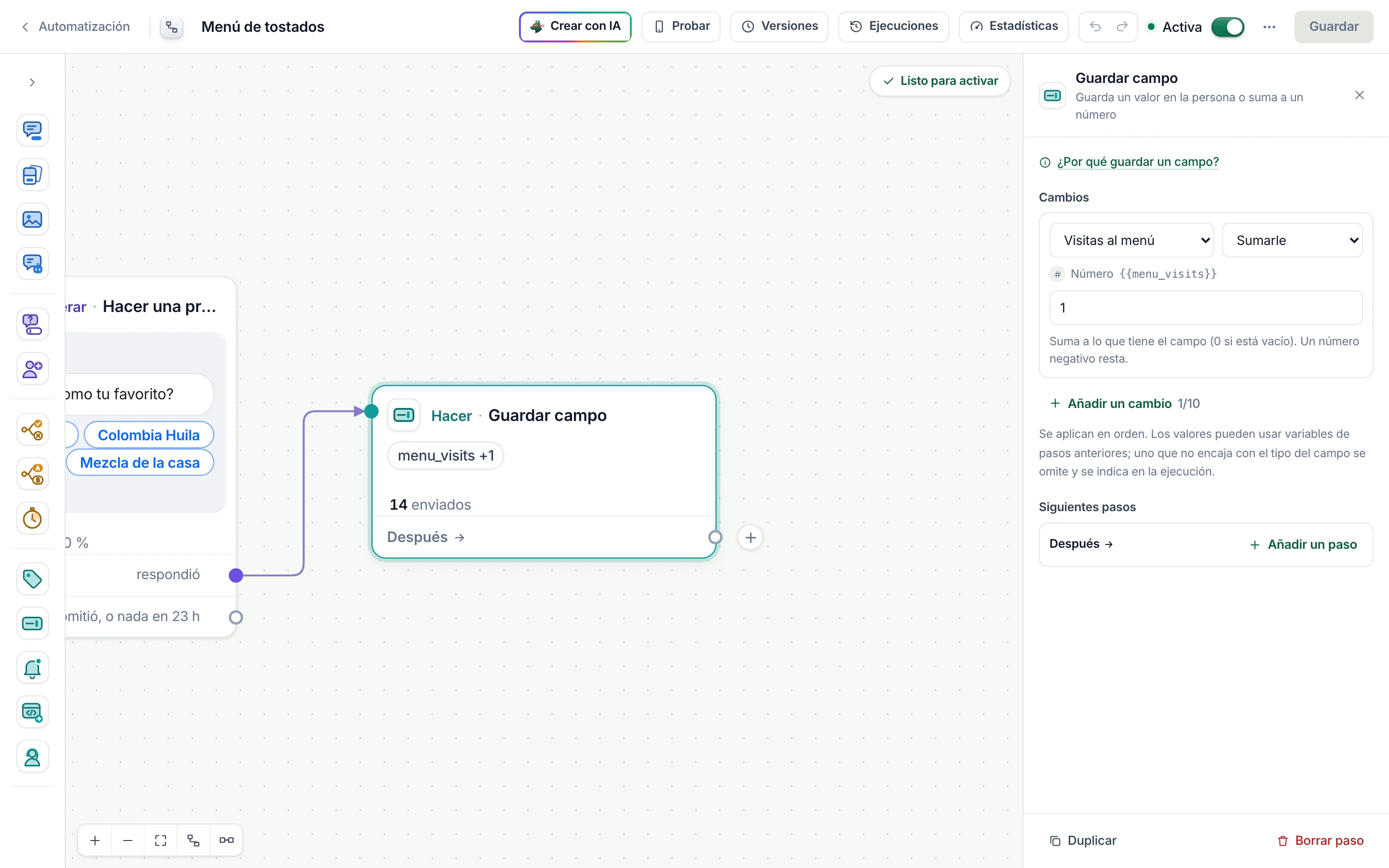Add a send-message step from sidebar
Screen dimensions: 1389x868
pyautogui.click(x=32, y=130)
